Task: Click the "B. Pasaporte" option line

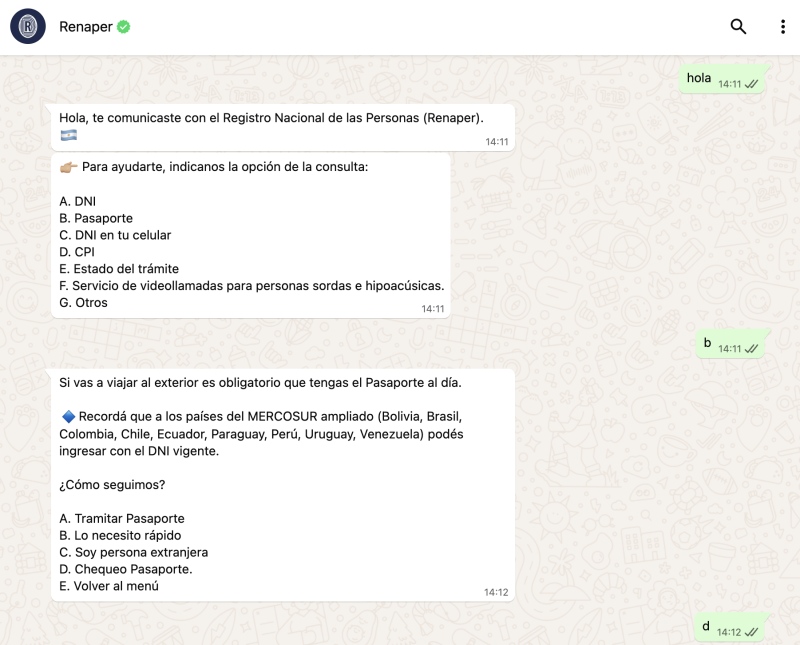Action: (96, 218)
